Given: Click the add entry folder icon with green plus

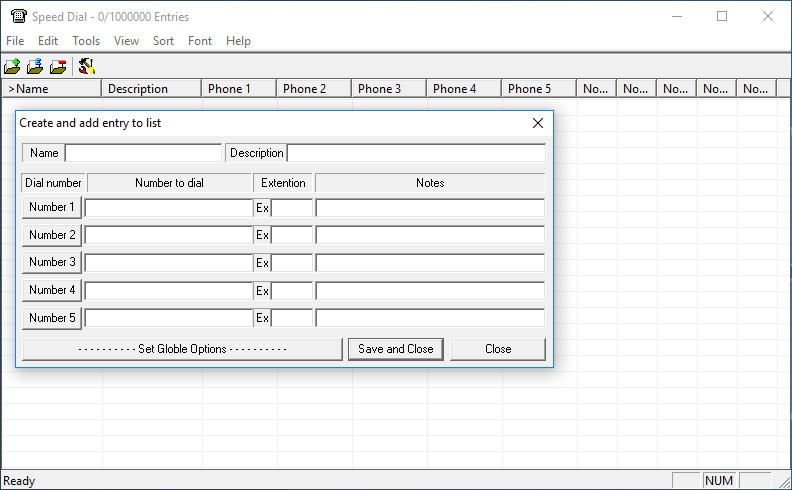Looking at the screenshot, I should (x=12, y=67).
